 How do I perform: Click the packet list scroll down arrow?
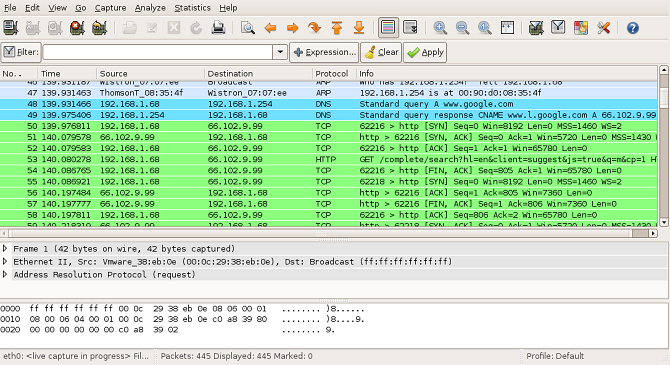coord(664,222)
